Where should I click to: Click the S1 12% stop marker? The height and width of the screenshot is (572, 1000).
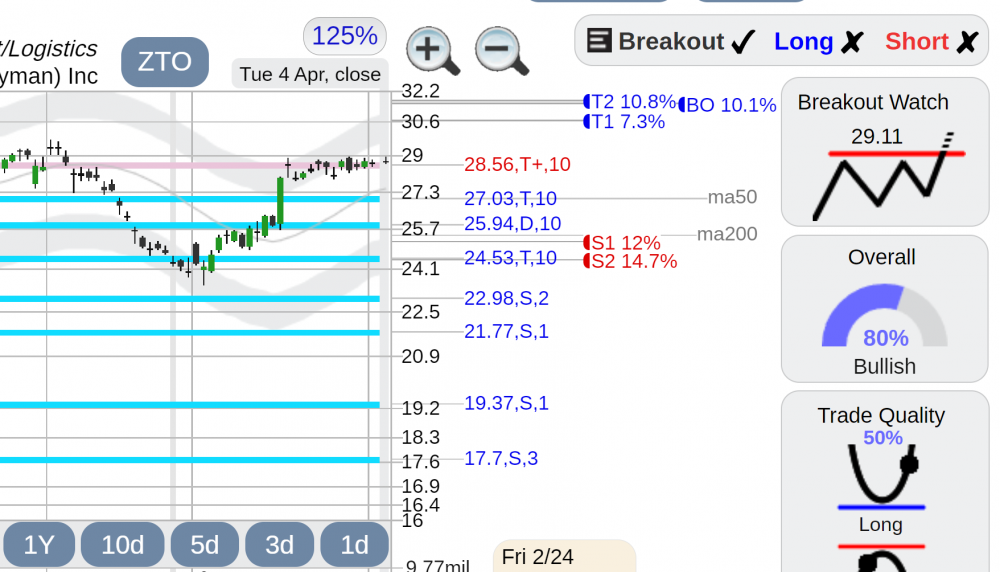pyautogui.click(x=622, y=243)
